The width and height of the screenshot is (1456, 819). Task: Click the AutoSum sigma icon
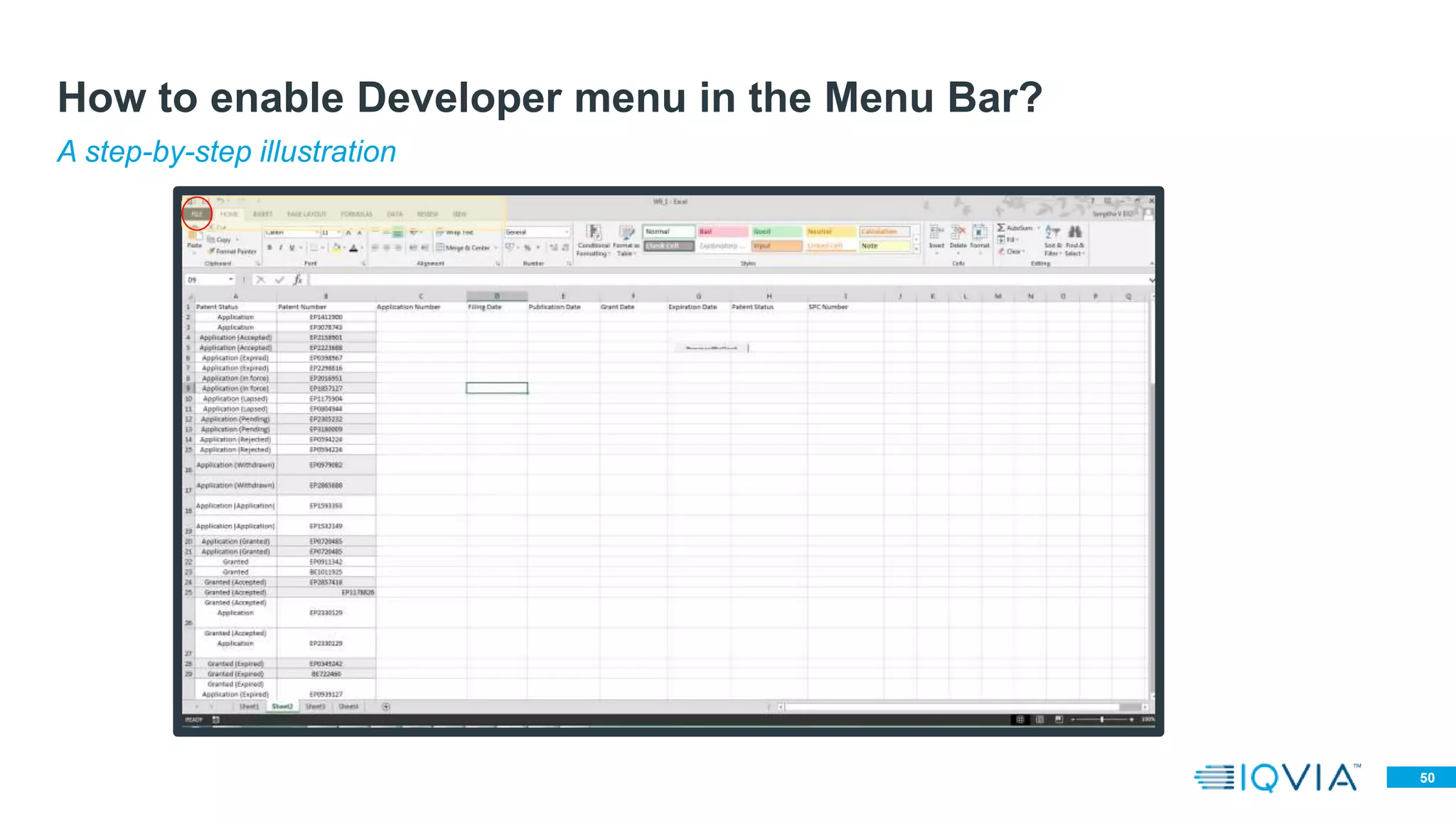click(x=1001, y=228)
